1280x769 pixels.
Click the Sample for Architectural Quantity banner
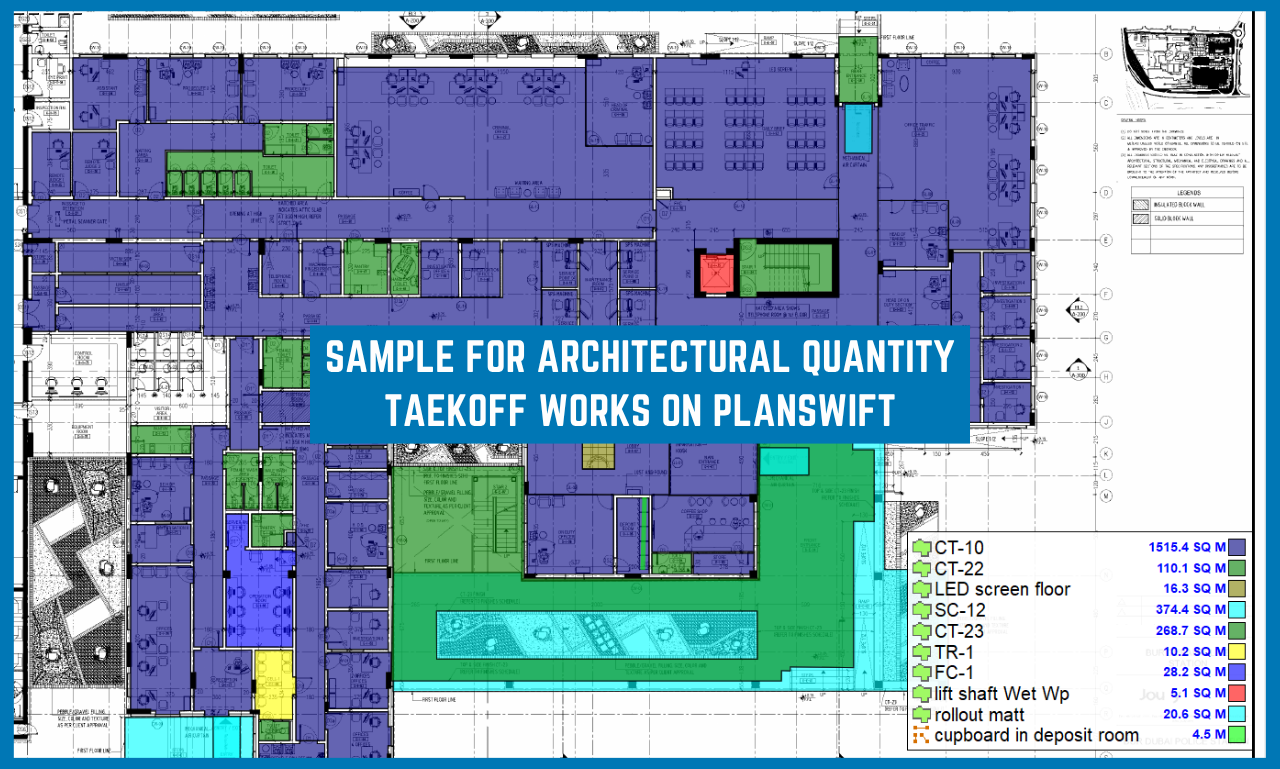click(640, 384)
